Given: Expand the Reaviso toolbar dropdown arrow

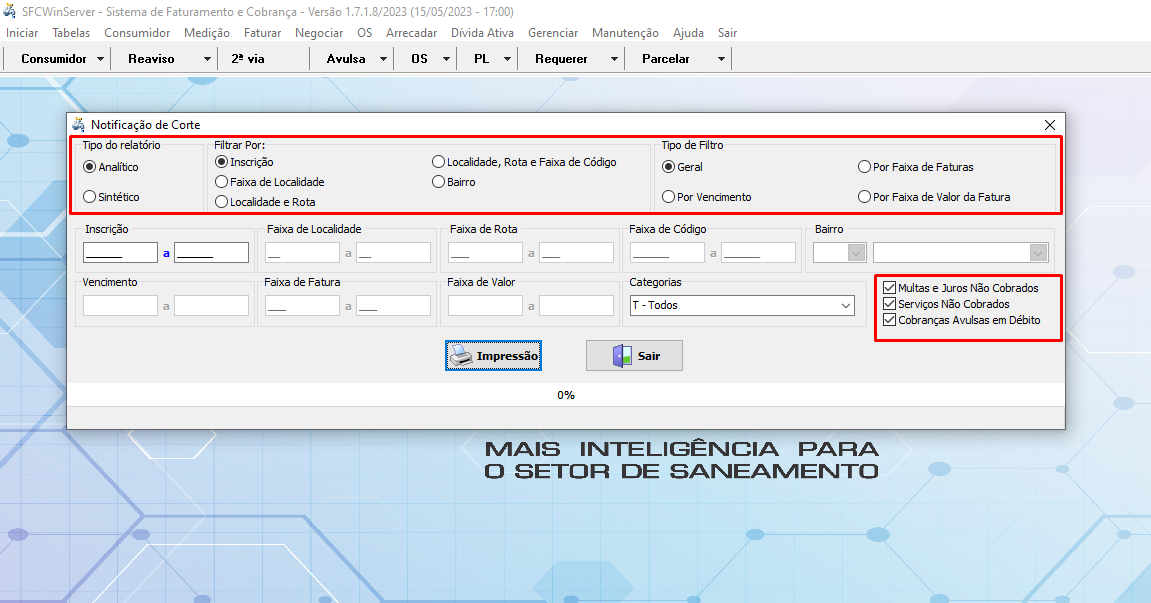Looking at the screenshot, I should coord(208,59).
